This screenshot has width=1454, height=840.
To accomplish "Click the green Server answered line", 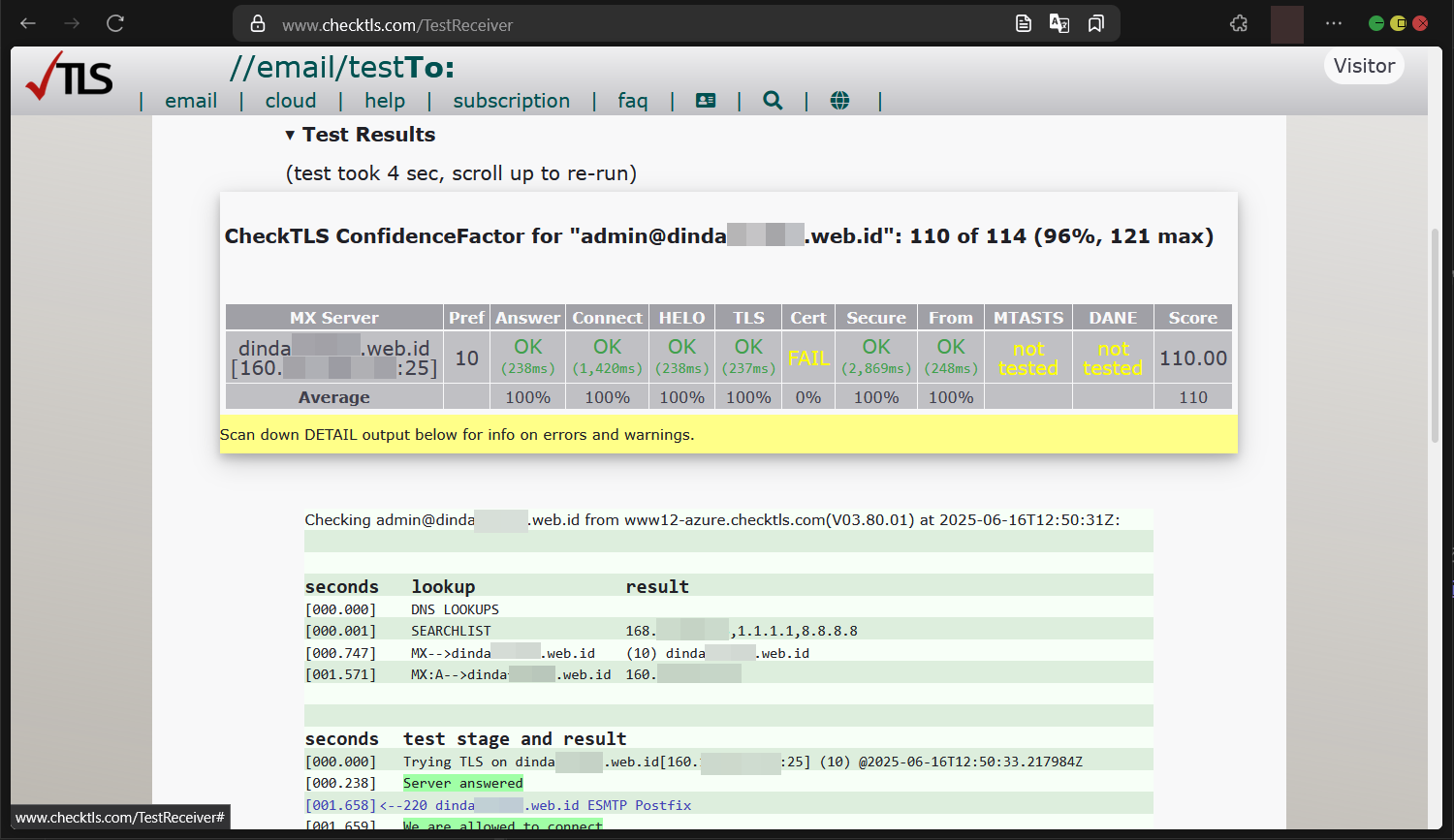I will 463,783.
